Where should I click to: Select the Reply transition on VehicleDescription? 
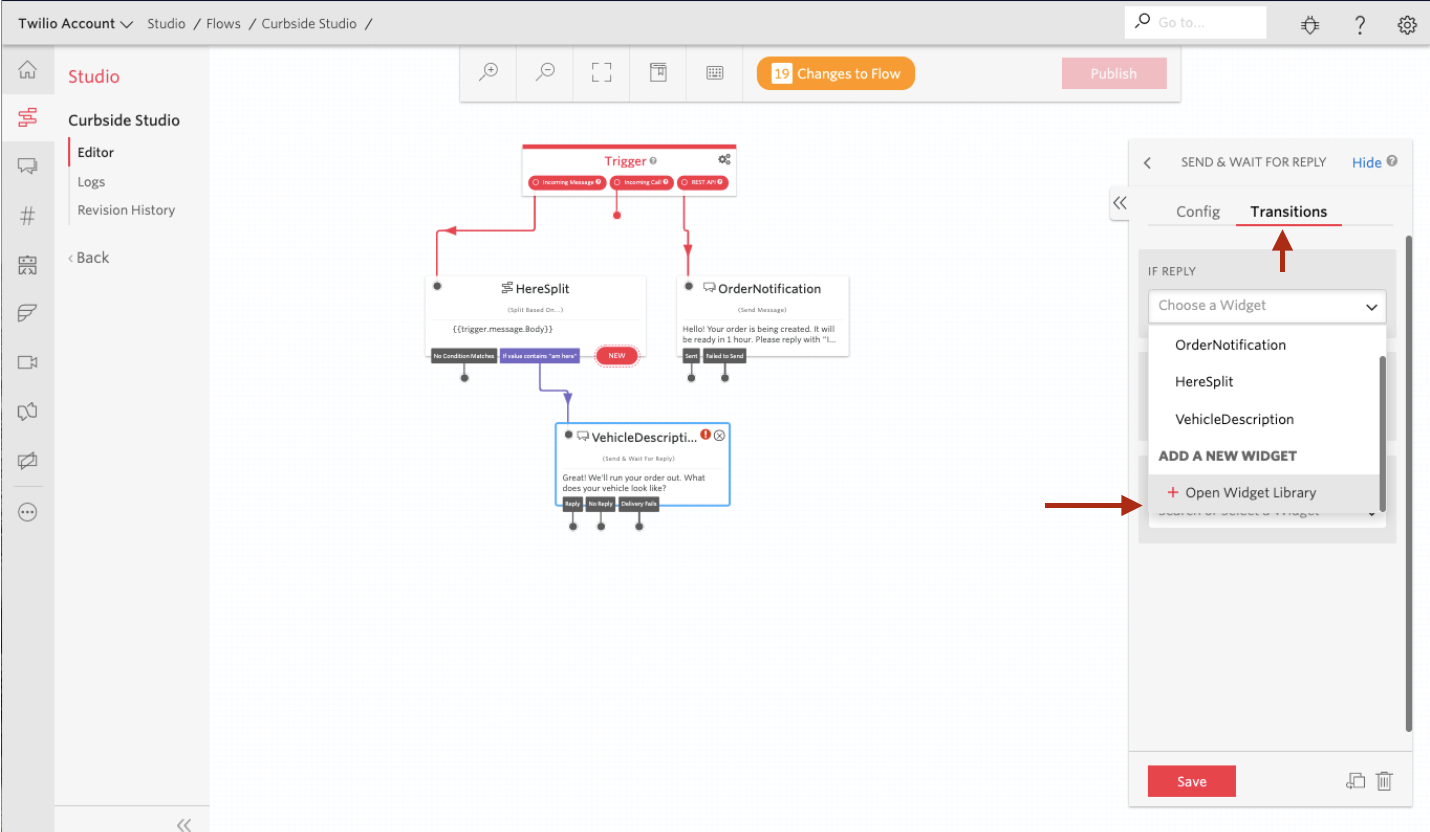572,504
